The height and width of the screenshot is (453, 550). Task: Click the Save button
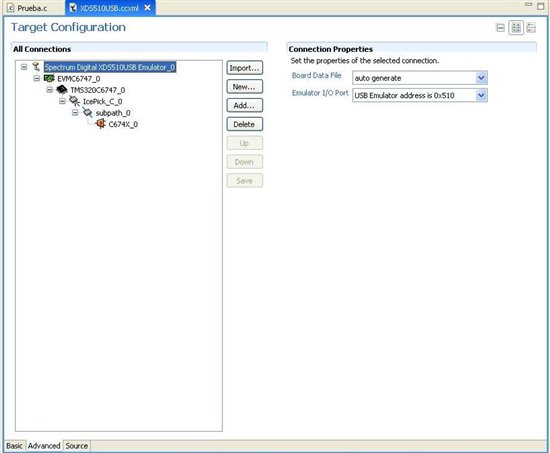tap(244, 180)
